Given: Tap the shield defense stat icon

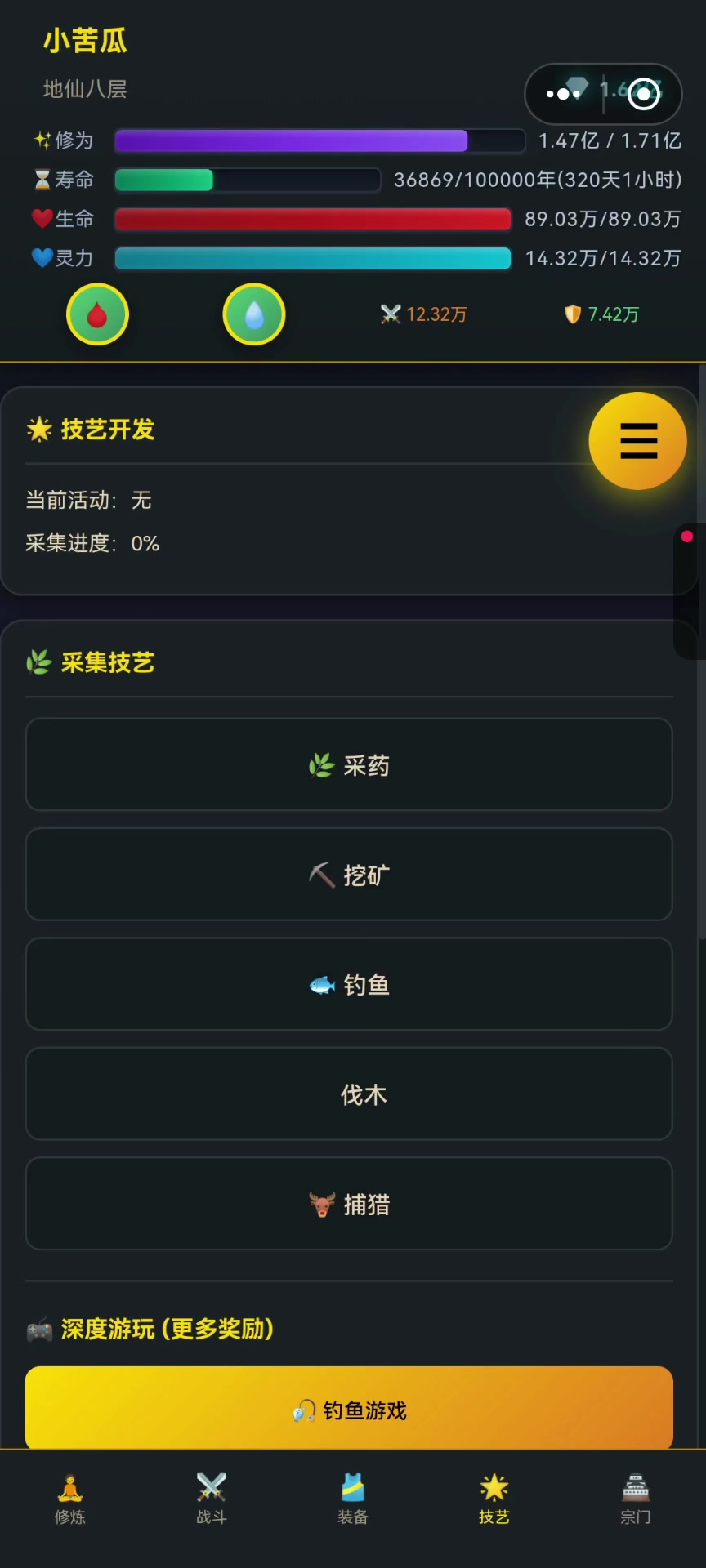Looking at the screenshot, I should [573, 314].
